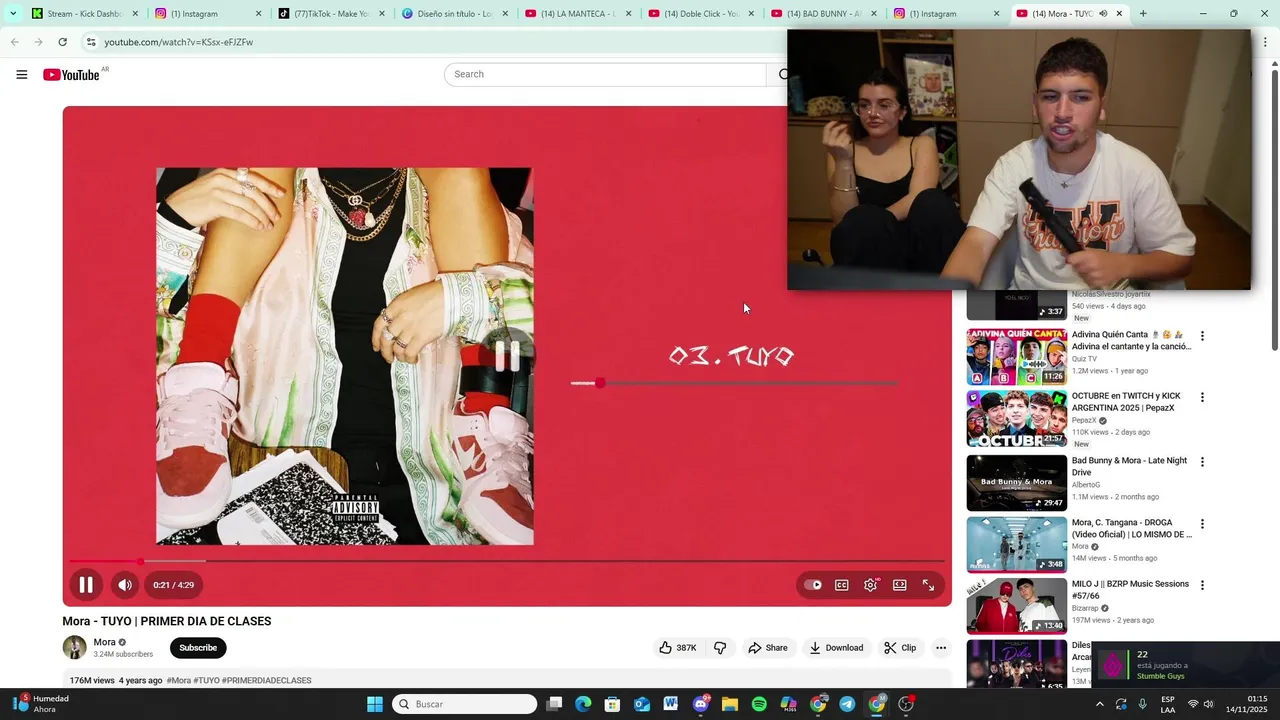1280x720 pixels.
Task: Open the Windows Start menu
Action: pyautogui.click(x=375, y=704)
